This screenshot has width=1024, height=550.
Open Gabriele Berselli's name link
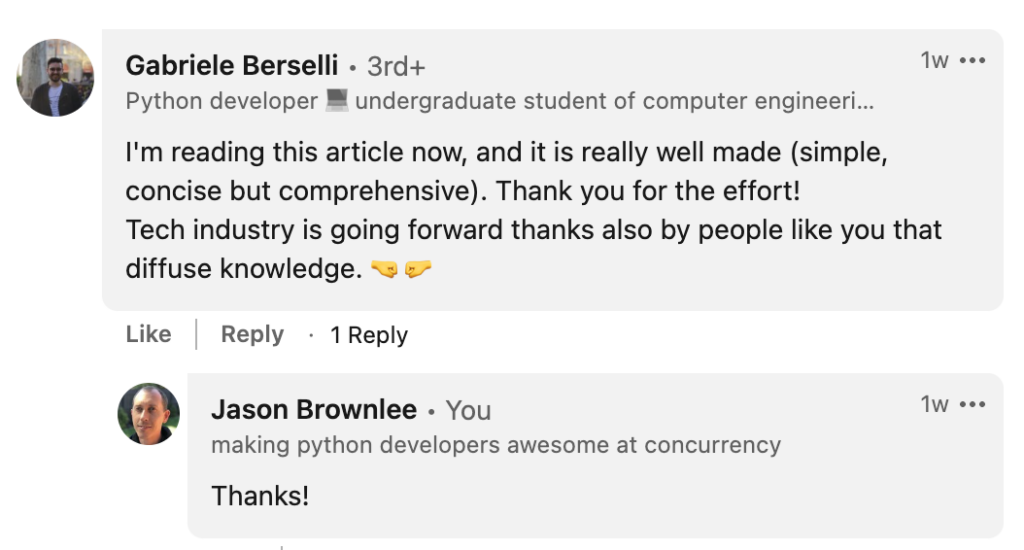pos(232,66)
